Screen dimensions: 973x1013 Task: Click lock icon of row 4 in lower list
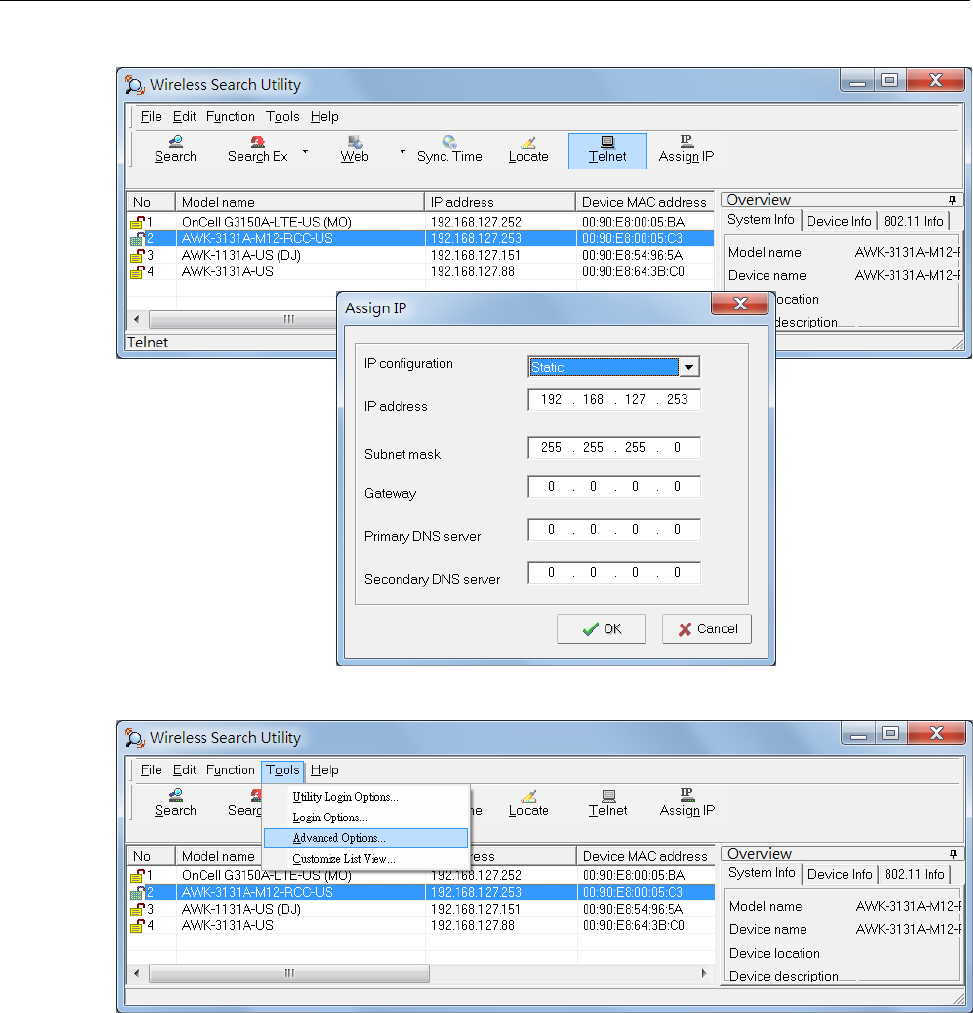click(x=137, y=926)
